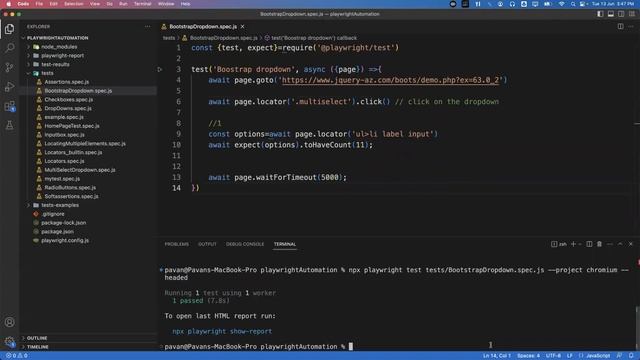This screenshot has width=640, height=360.
Task: Expand the OUTLINE section
Action: click(37, 338)
